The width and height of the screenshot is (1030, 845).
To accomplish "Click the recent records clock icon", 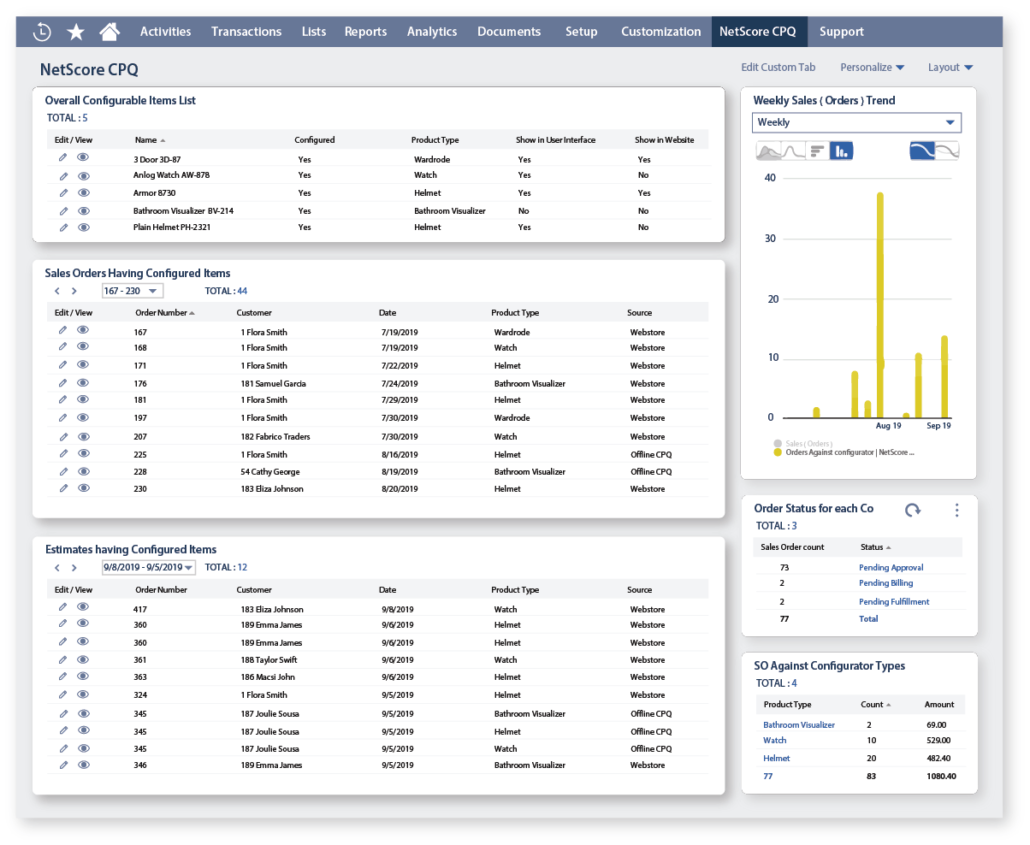I will coord(41,31).
